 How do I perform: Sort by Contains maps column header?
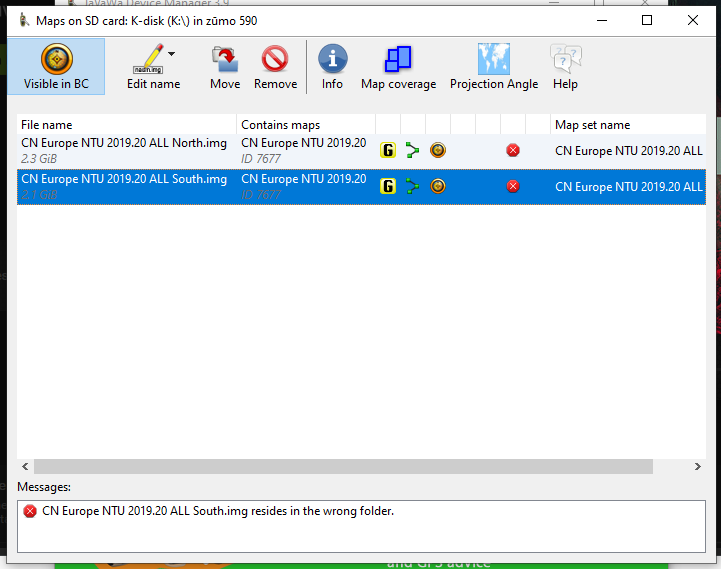pyautogui.click(x=306, y=125)
